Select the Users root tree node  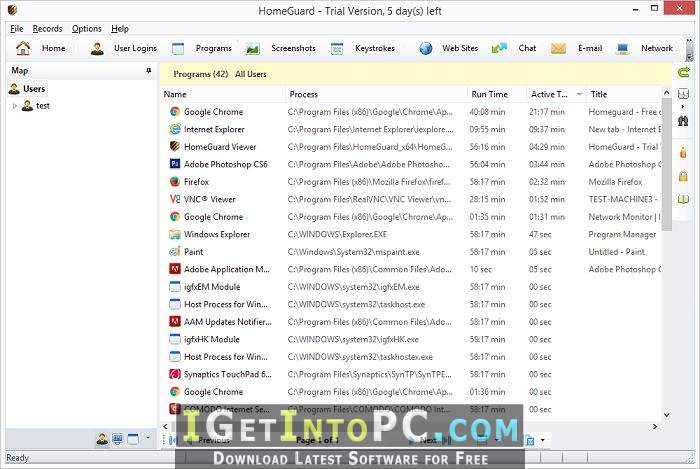point(28,89)
